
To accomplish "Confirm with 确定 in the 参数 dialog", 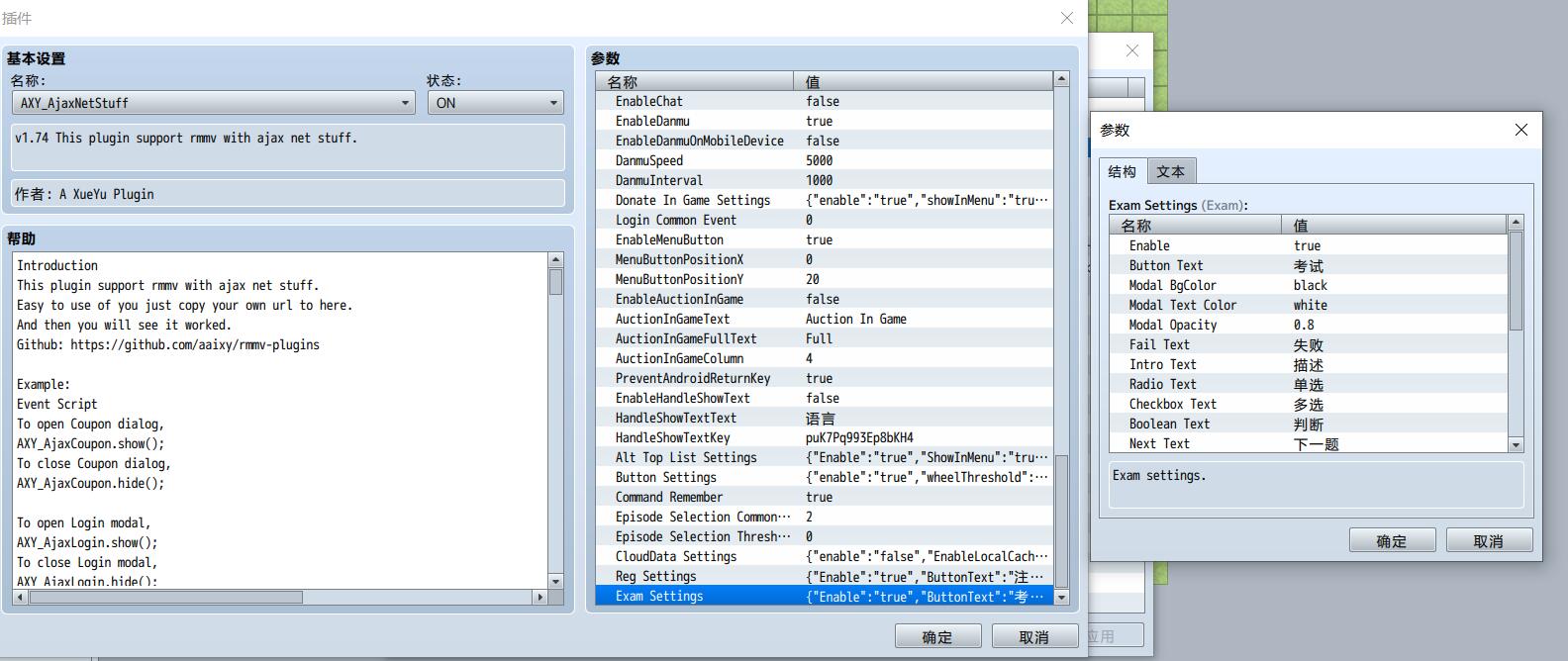I will point(1392,540).
